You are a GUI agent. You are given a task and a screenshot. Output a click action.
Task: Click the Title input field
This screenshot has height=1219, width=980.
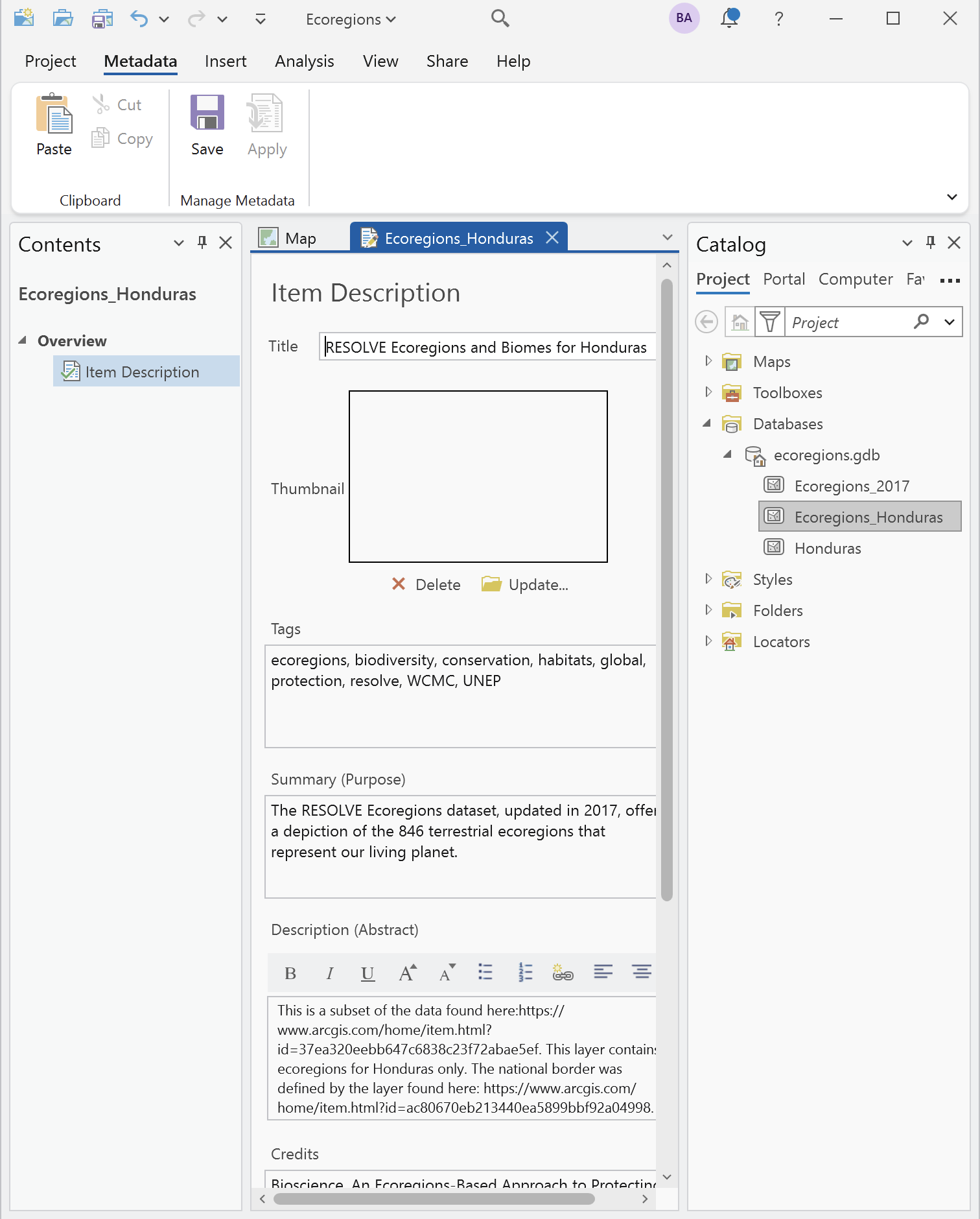487,347
